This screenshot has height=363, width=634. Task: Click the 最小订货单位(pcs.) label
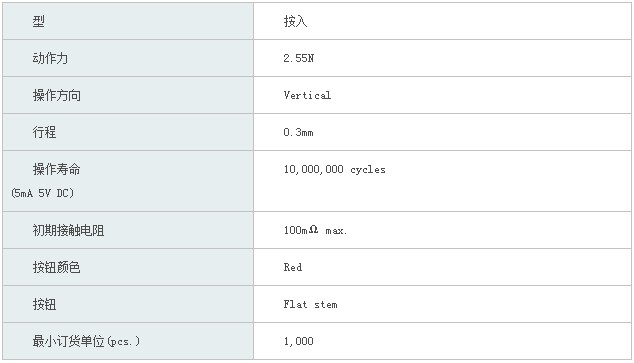(86, 341)
